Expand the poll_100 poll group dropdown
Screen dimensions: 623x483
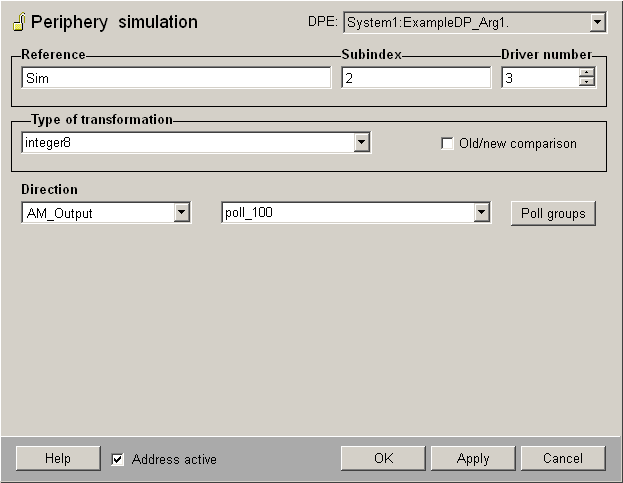coord(482,213)
